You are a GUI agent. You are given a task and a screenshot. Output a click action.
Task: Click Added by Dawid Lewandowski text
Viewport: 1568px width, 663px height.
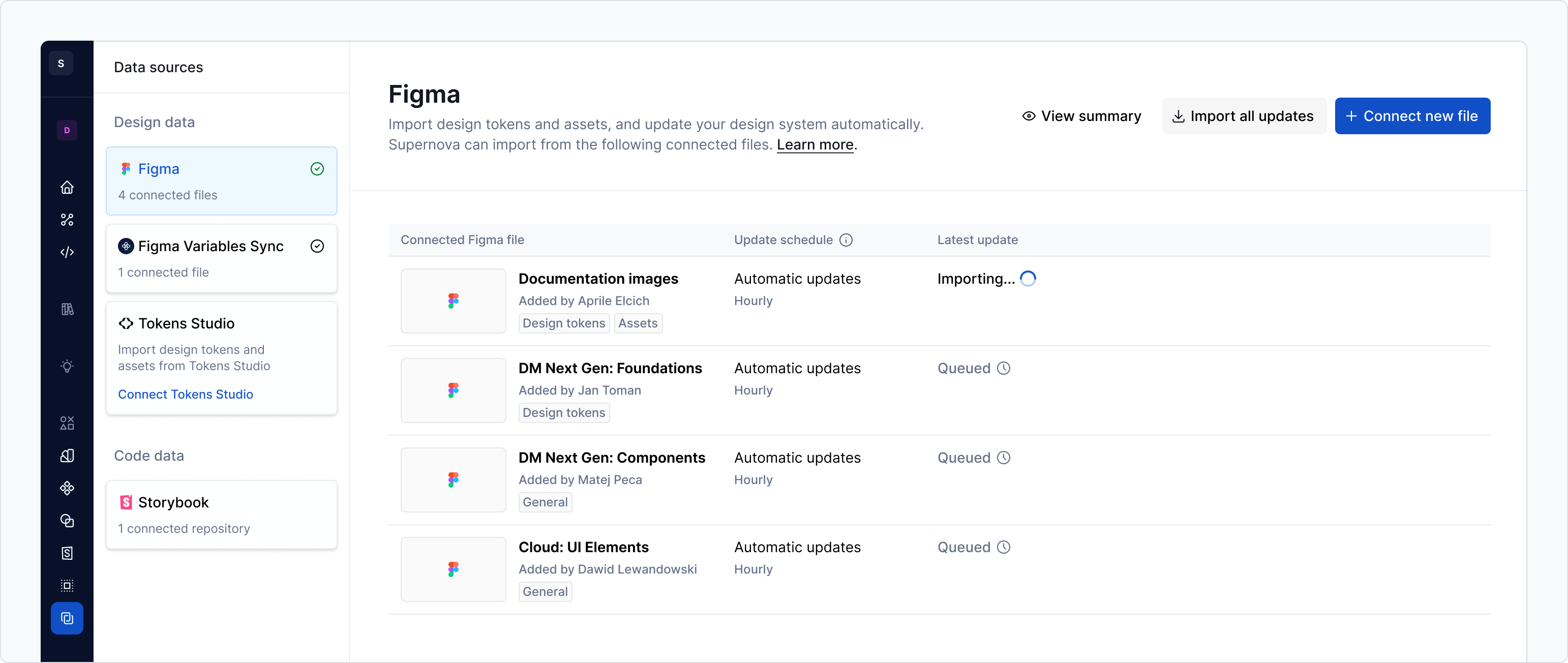point(608,569)
